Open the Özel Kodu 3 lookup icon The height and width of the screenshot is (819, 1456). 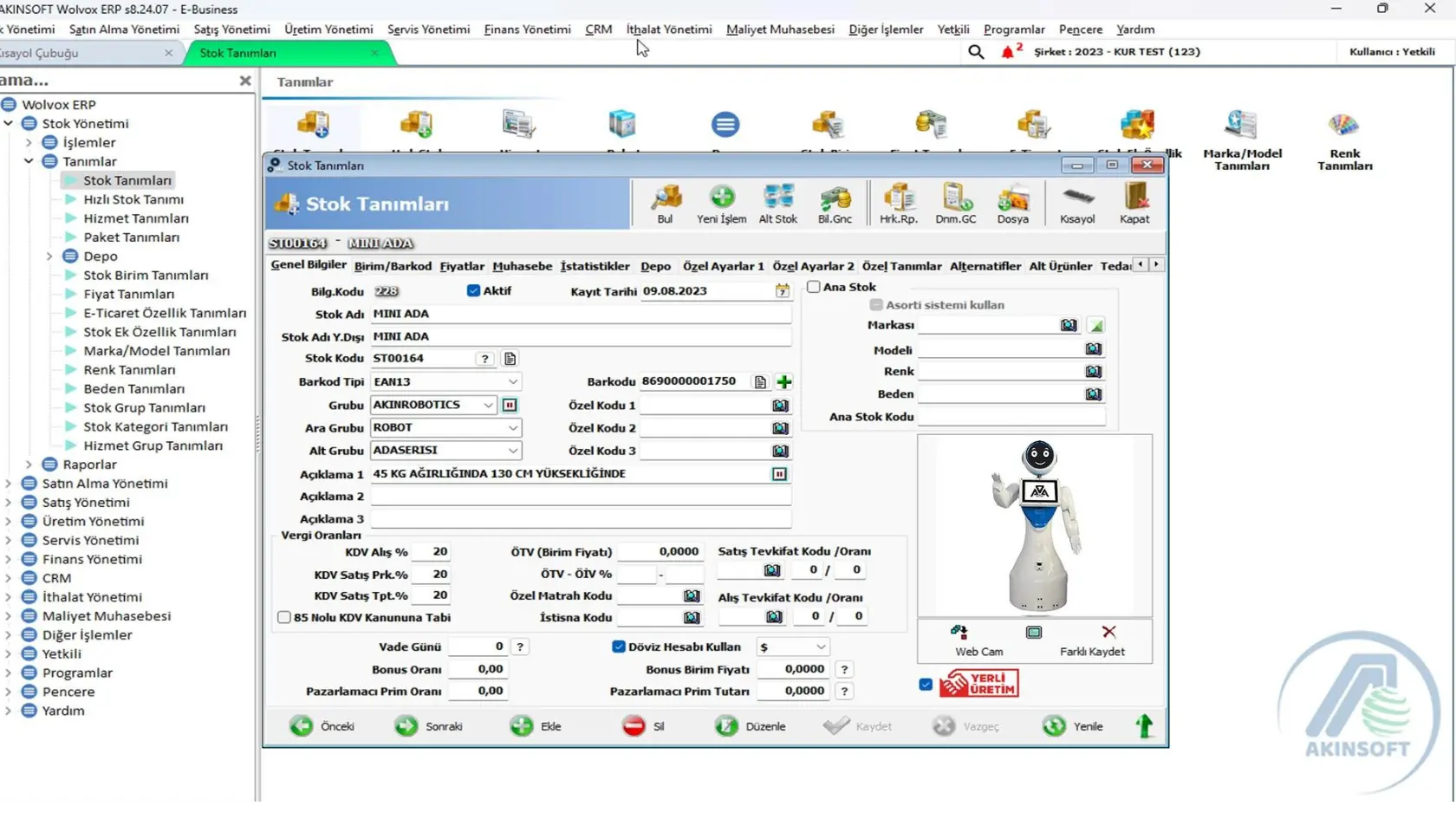click(x=780, y=451)
